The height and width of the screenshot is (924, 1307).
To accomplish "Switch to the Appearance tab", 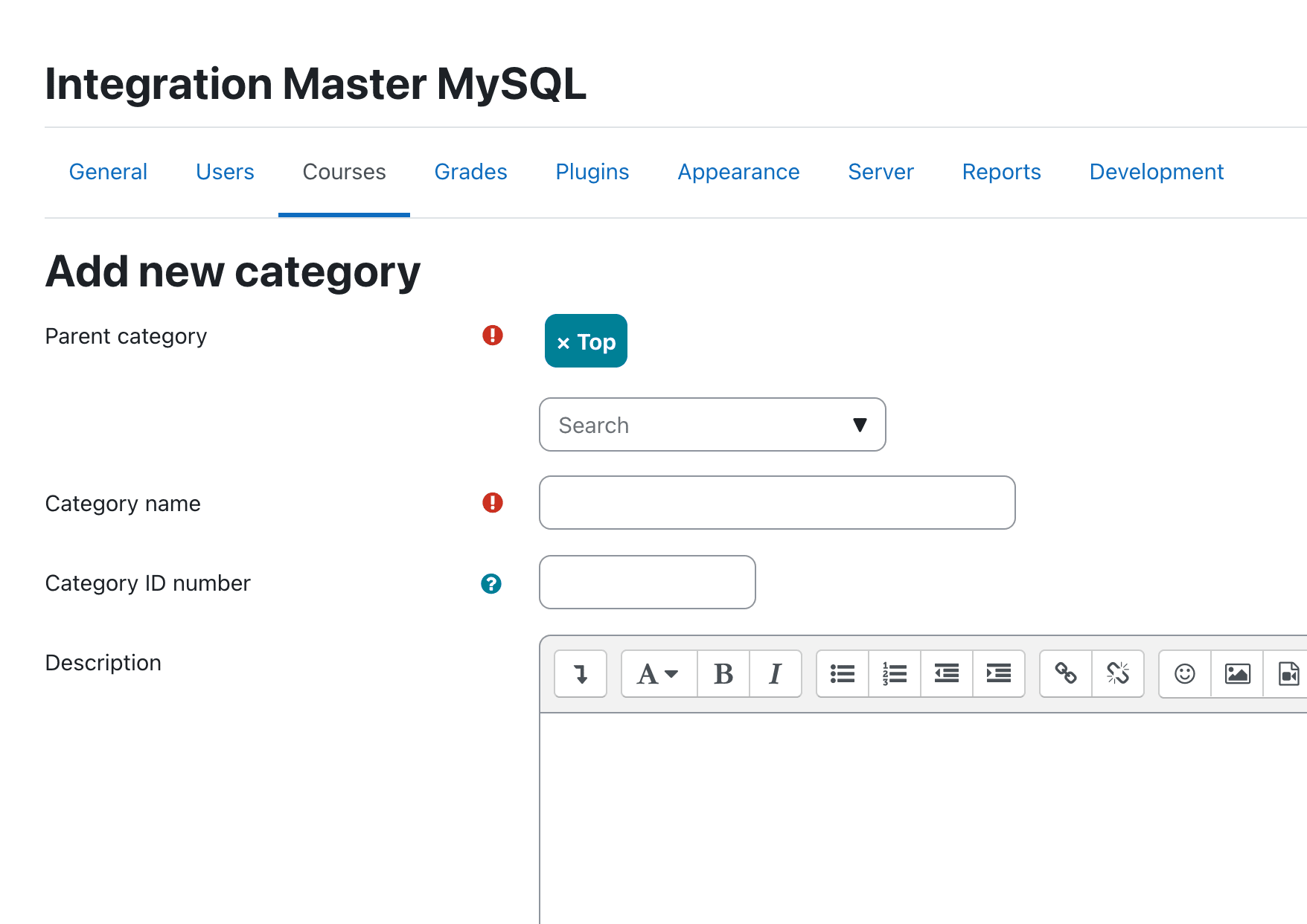I will coord(738,172).
